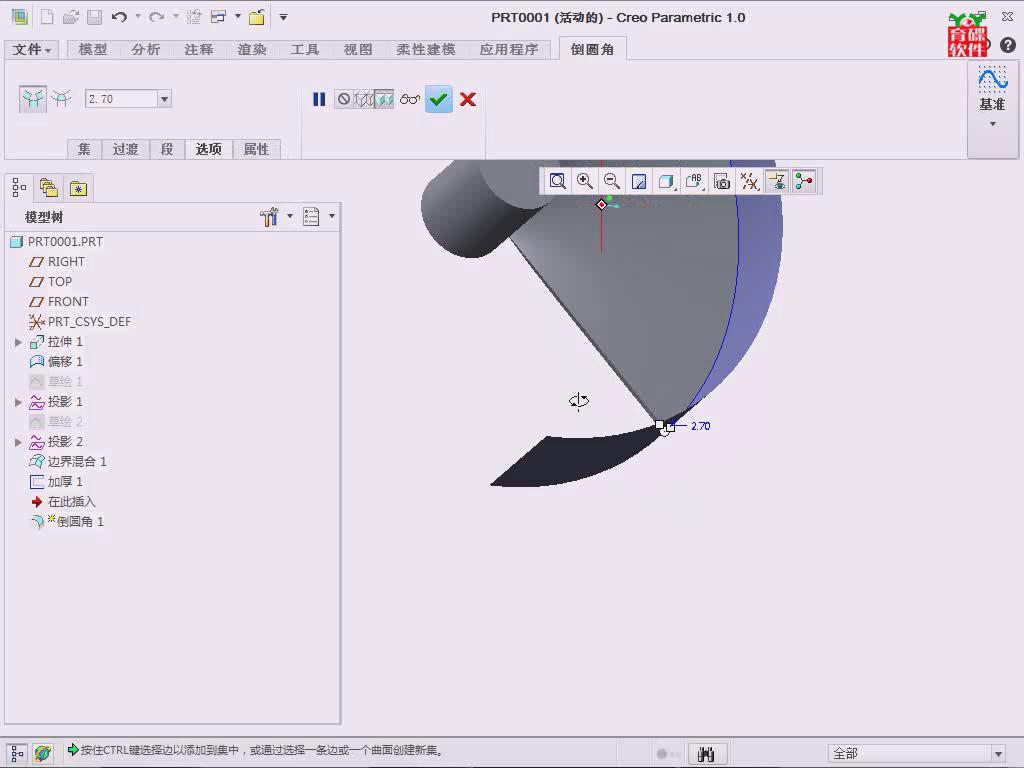This screenshot has width=1024, height=768.
Task: Open the tree Show list icon
Action: tap(312, 216)
